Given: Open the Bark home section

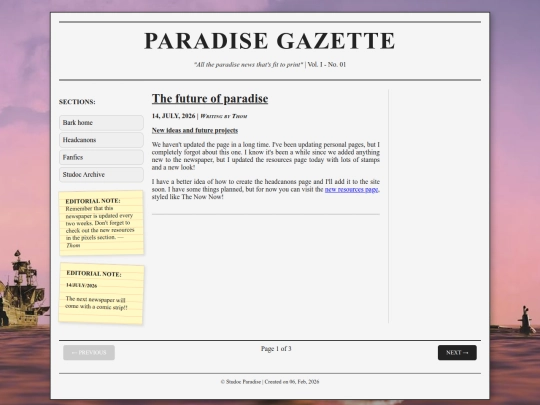Looking at the screenshot, I should pyautogui.click(x=101, y=123).
